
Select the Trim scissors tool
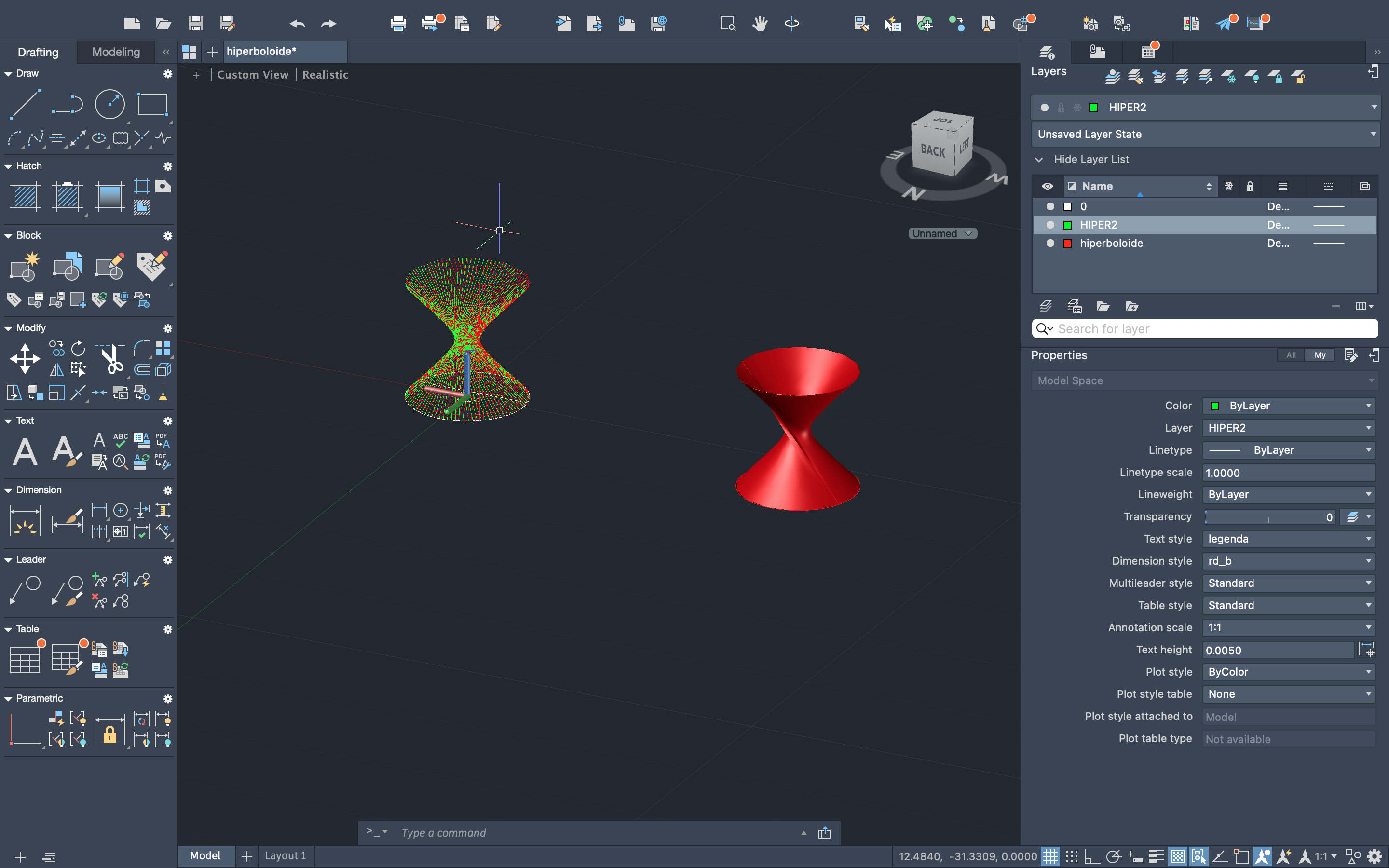(x=112, y=359)
